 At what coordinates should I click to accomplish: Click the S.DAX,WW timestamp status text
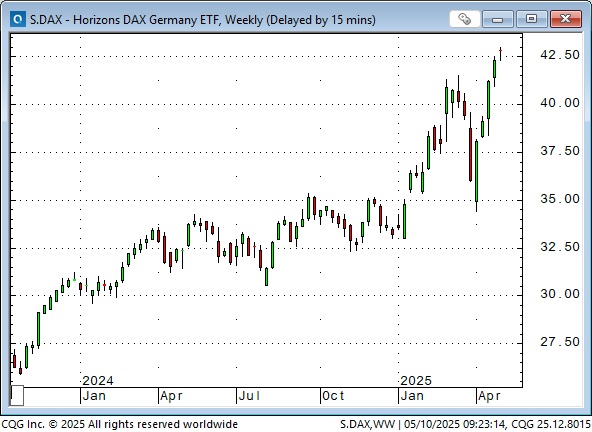point(465,424)
